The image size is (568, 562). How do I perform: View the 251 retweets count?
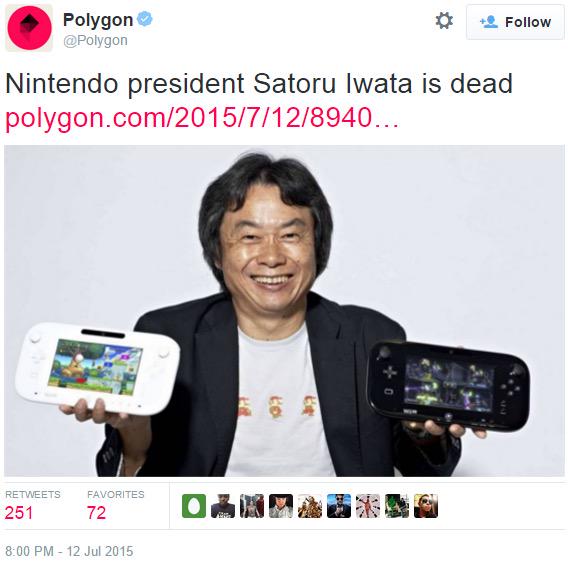[x=19, y=513]
